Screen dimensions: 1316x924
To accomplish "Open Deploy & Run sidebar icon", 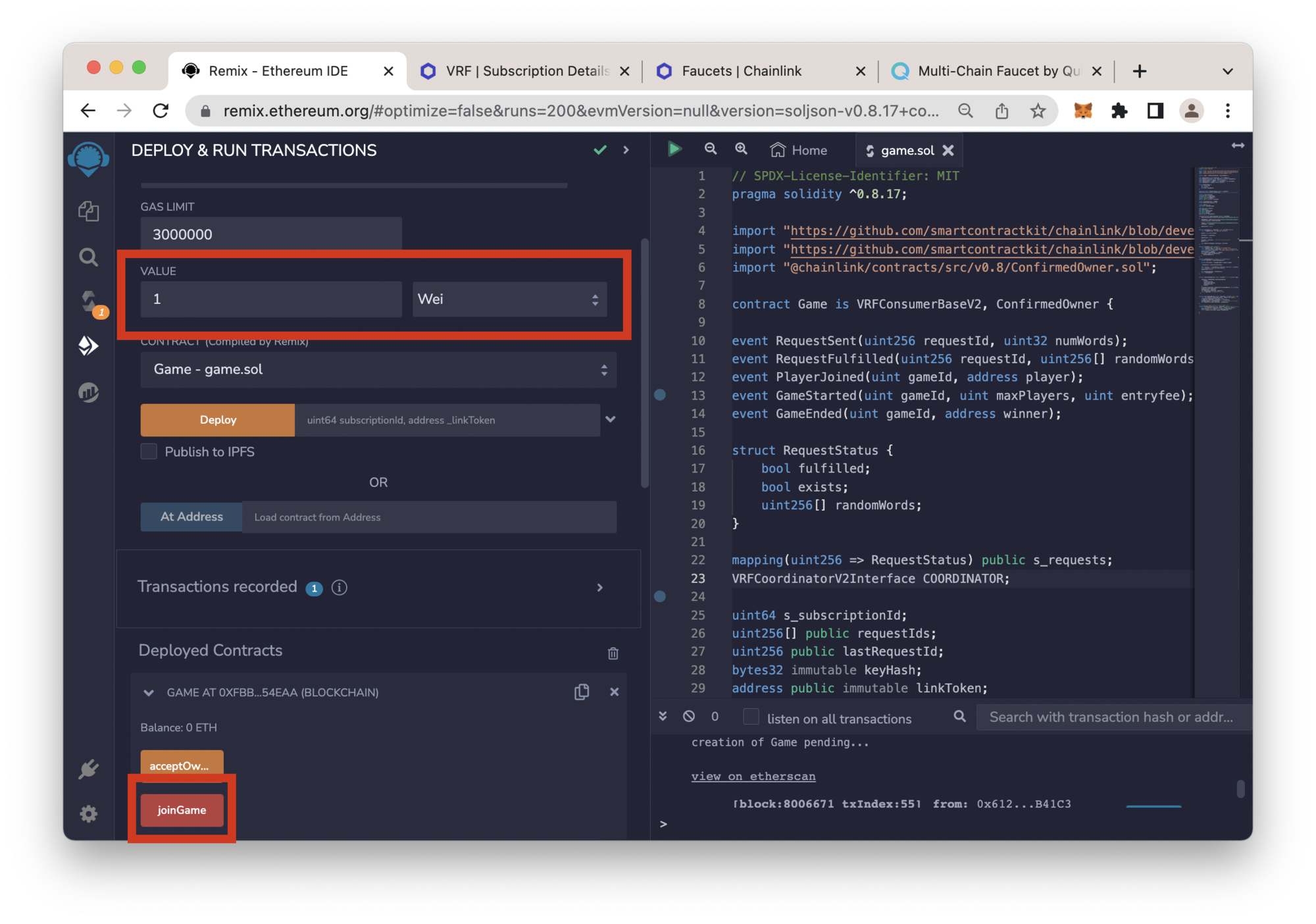I will click(88, 346).
